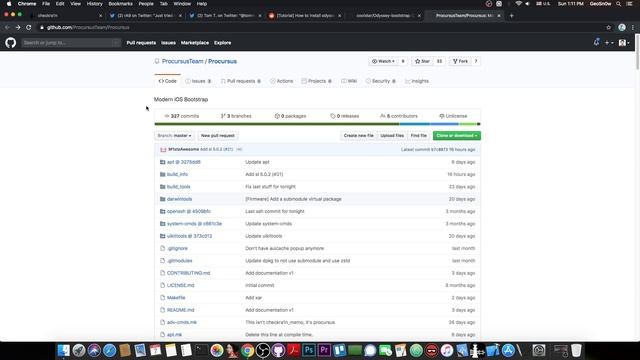This screenshot has height=360, width=640.
Task: Go forward in Chrome
Action: pos(18,27)
